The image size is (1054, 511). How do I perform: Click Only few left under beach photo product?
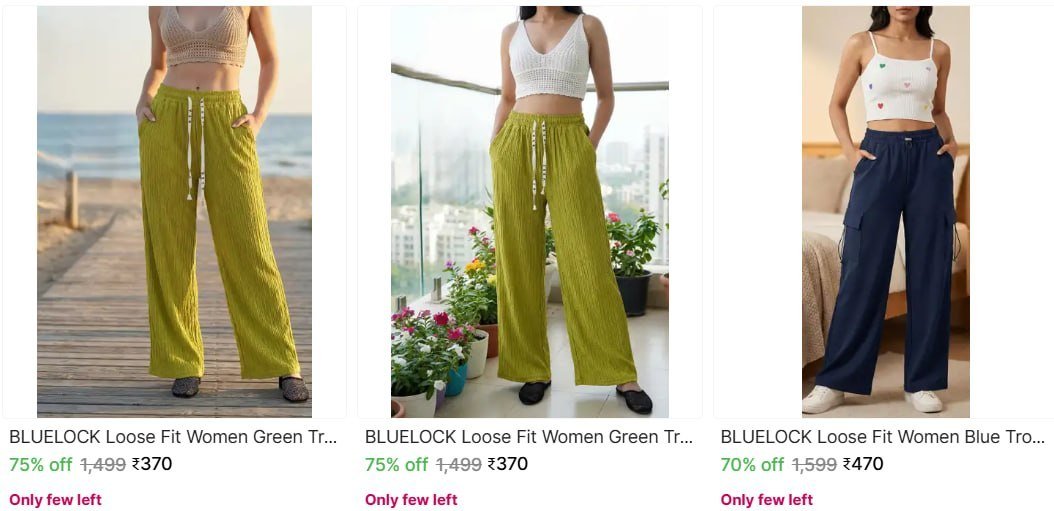(55, 500)
